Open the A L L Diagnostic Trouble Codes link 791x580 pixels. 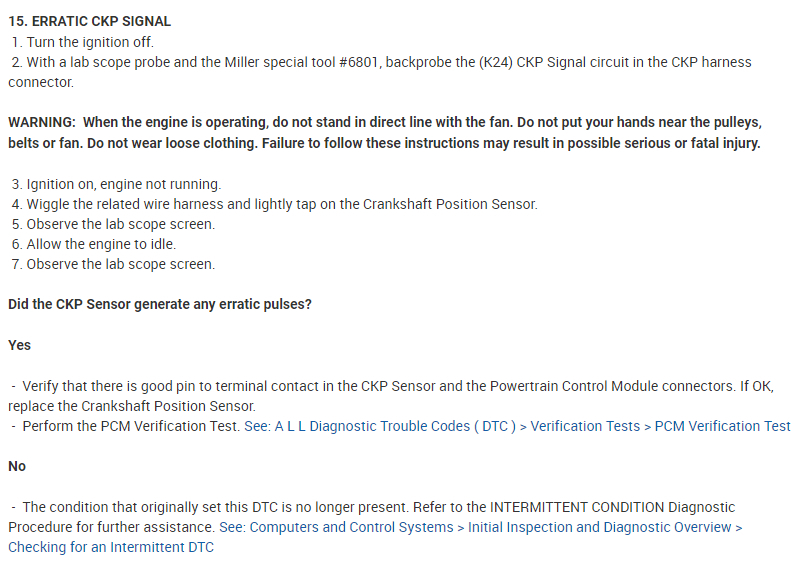tap(380, 426)
